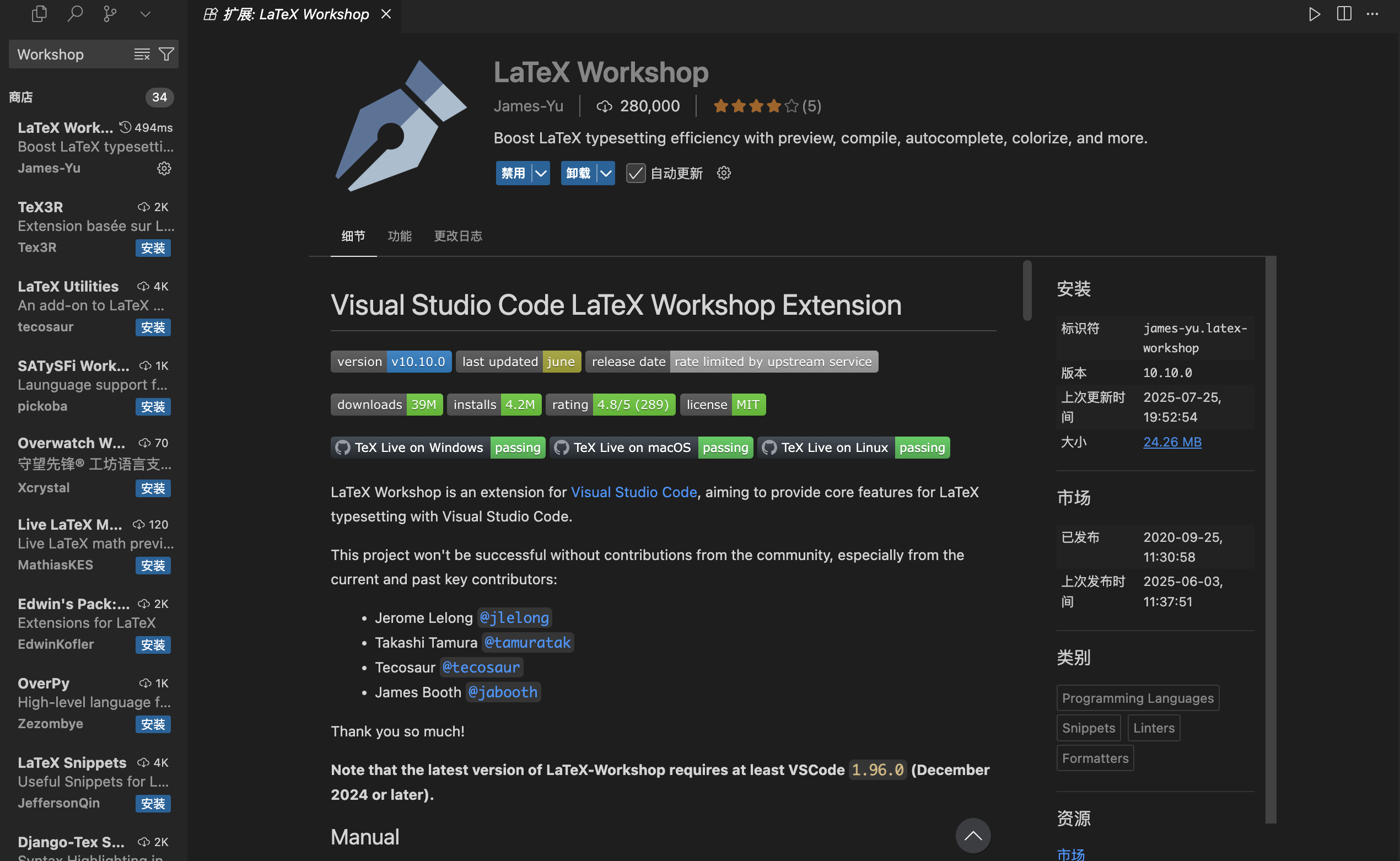This screenshot has height=861, width=1400.
Task: Open TeX Live on macOS passing badge
Action: pyautogui.click(x=651, y=448)
